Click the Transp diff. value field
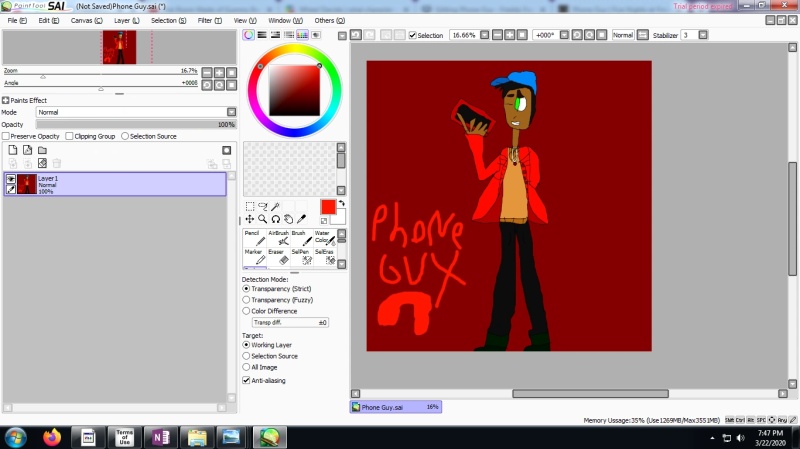800x449 pixels. point(290,322)
